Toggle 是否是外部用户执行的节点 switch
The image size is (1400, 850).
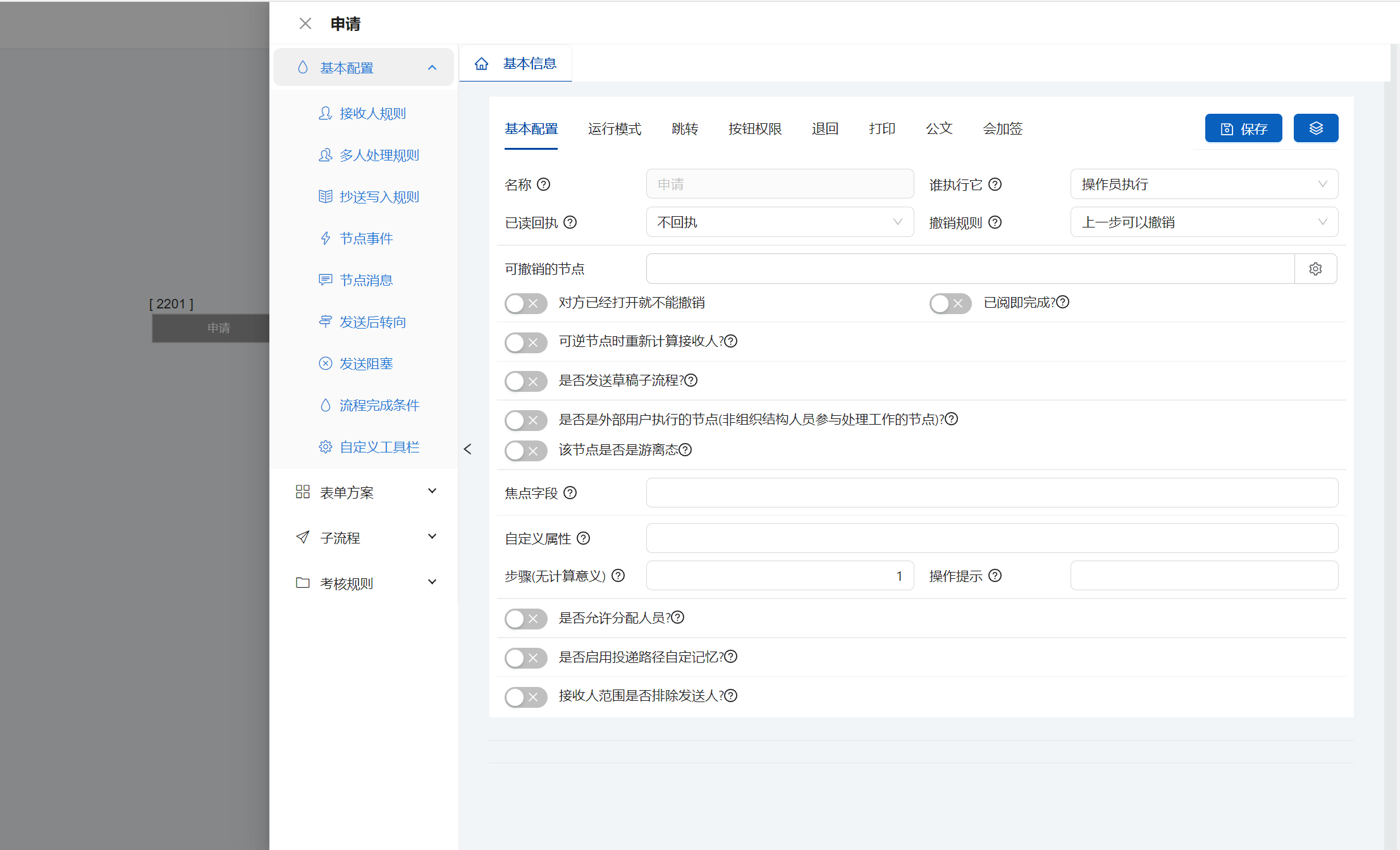tap(525, 420)
